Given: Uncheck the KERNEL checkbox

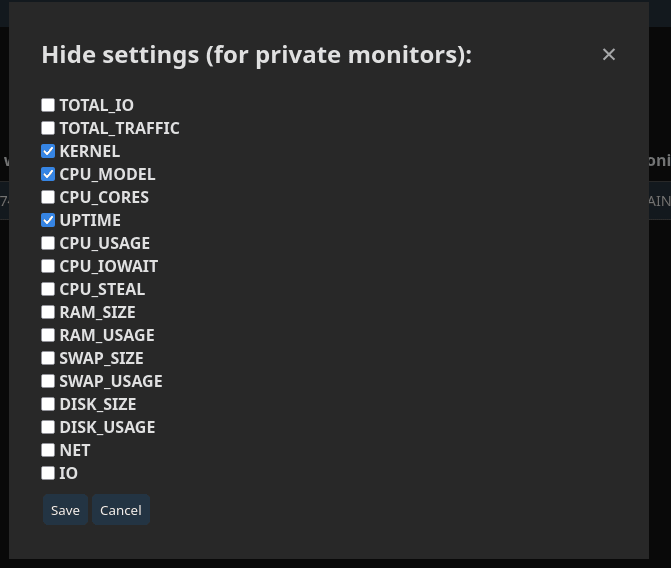Looking at the screenshot, I should (48, 151).
